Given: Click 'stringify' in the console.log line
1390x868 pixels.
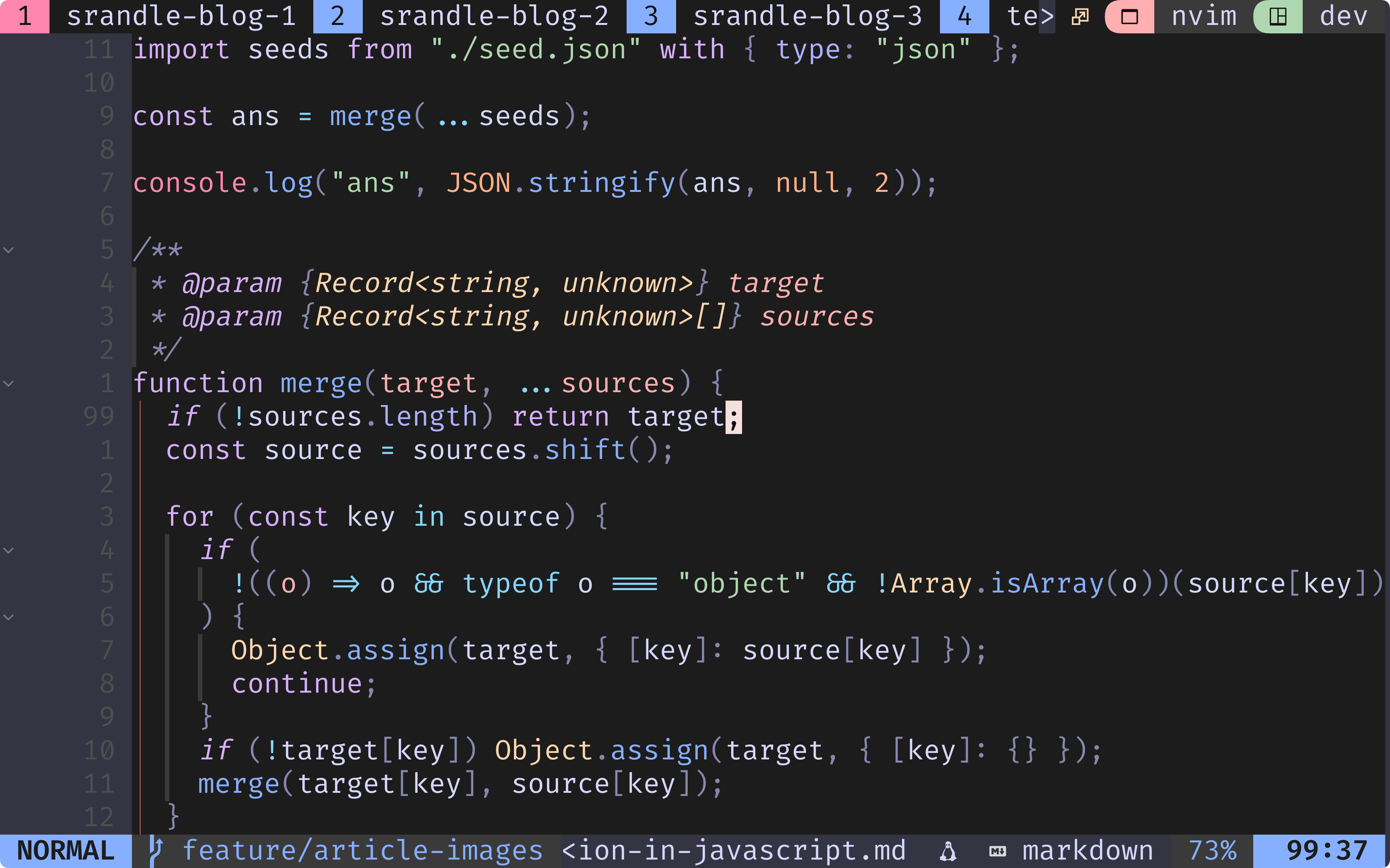Looking at the screenshot, I should click(x=602, y=184).
